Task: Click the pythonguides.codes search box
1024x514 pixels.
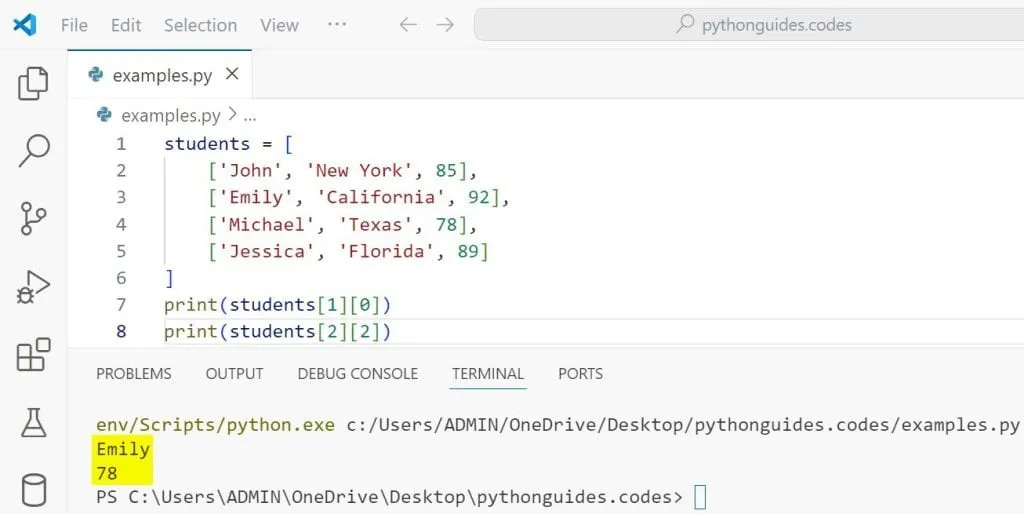Action: pos(748,25)
